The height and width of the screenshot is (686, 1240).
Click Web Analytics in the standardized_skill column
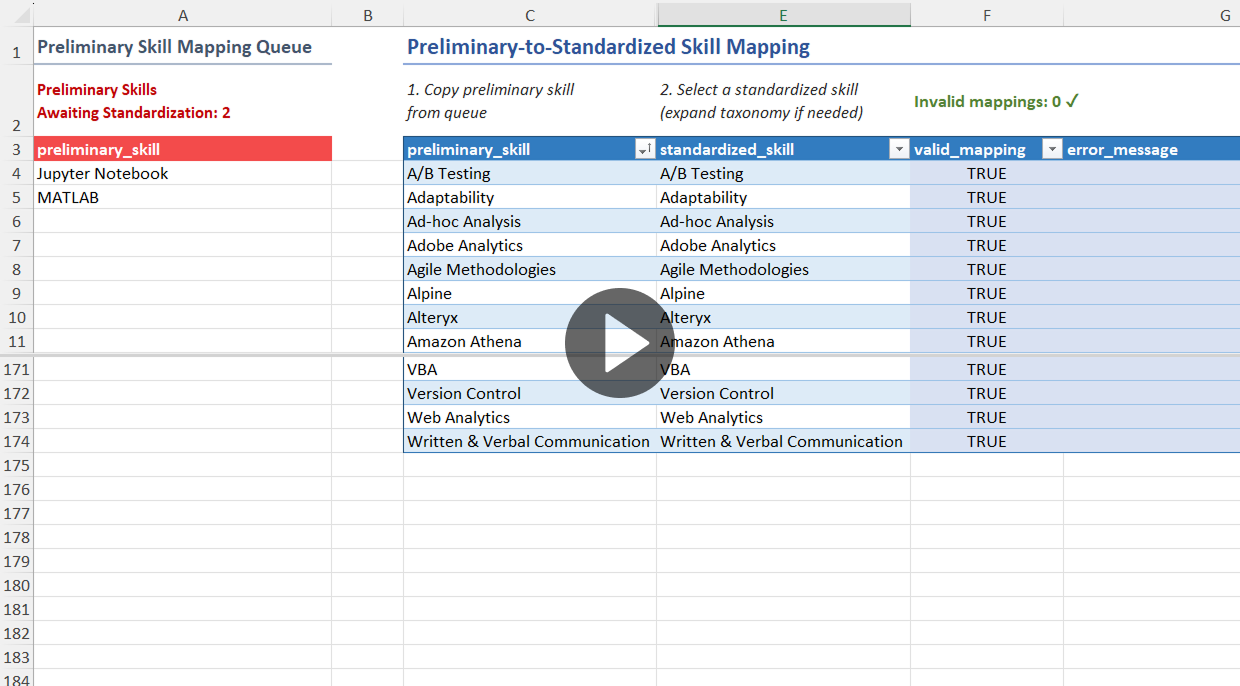pyautogui.click(x=783, y=418)
